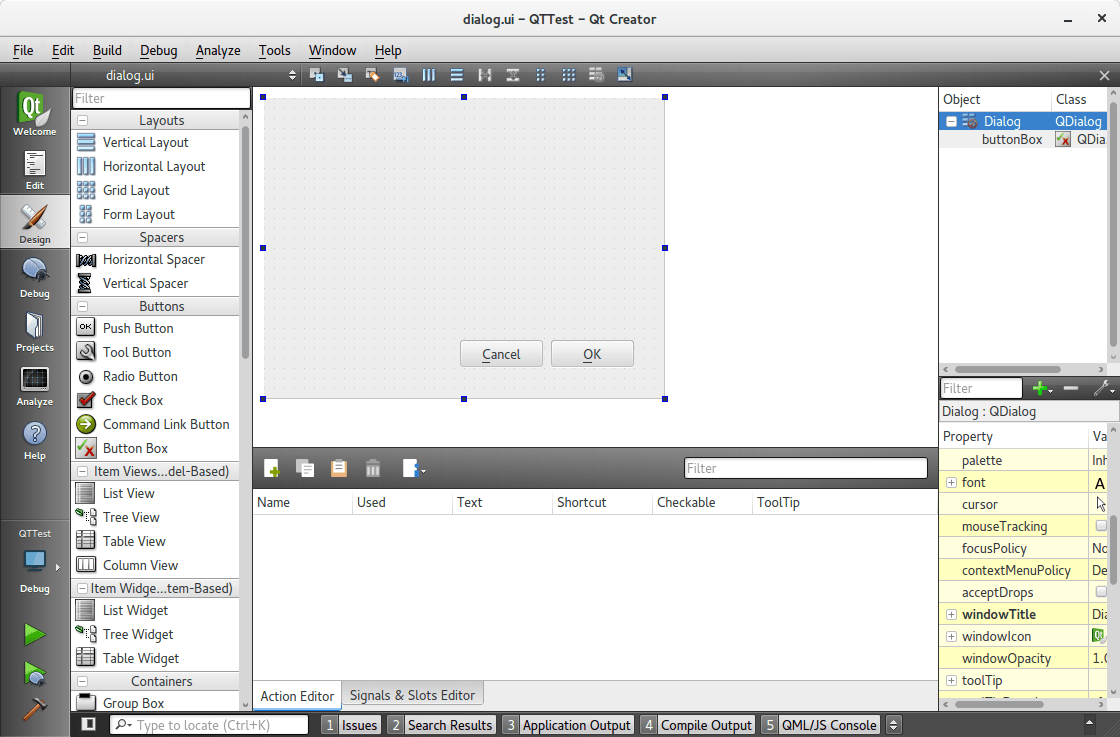This screenshot has width=1120, height=737.
Task: Toggle sidebar visibility icon in status bar
Action: click(x=89, y=724)
